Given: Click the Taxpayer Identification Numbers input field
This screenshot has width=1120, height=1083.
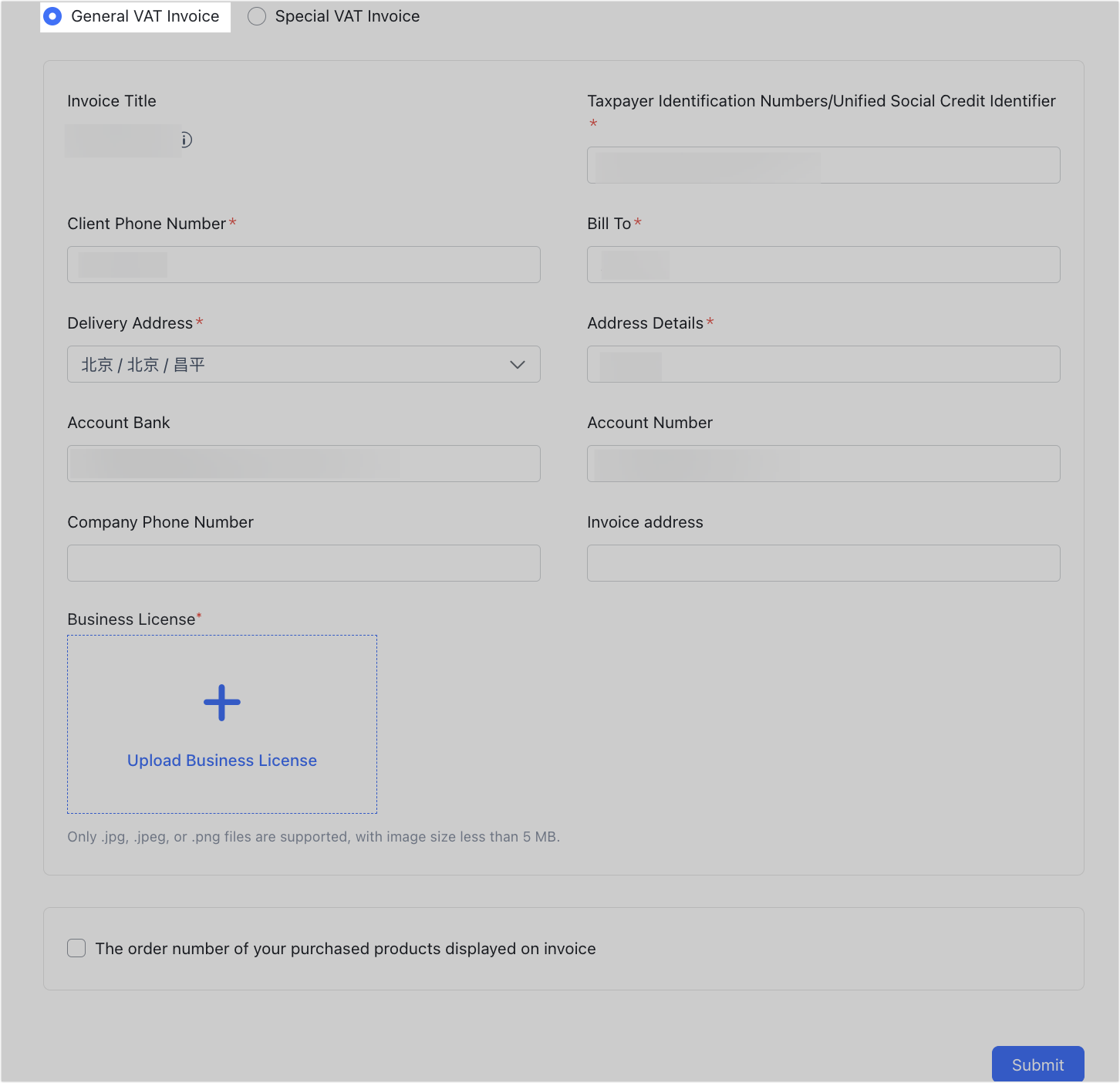Looking at the screenshot, I should (823, 164).
